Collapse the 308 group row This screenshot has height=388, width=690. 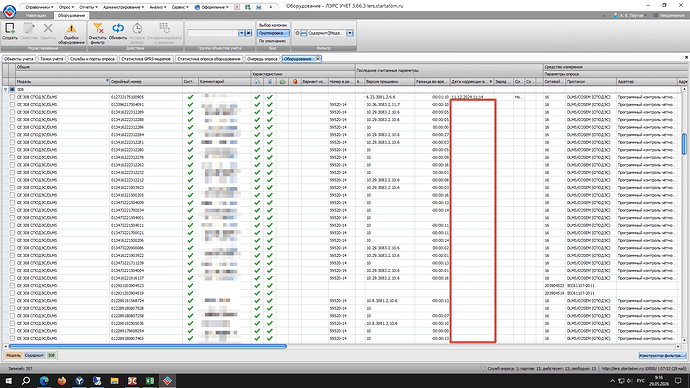[x=6, y=89]
